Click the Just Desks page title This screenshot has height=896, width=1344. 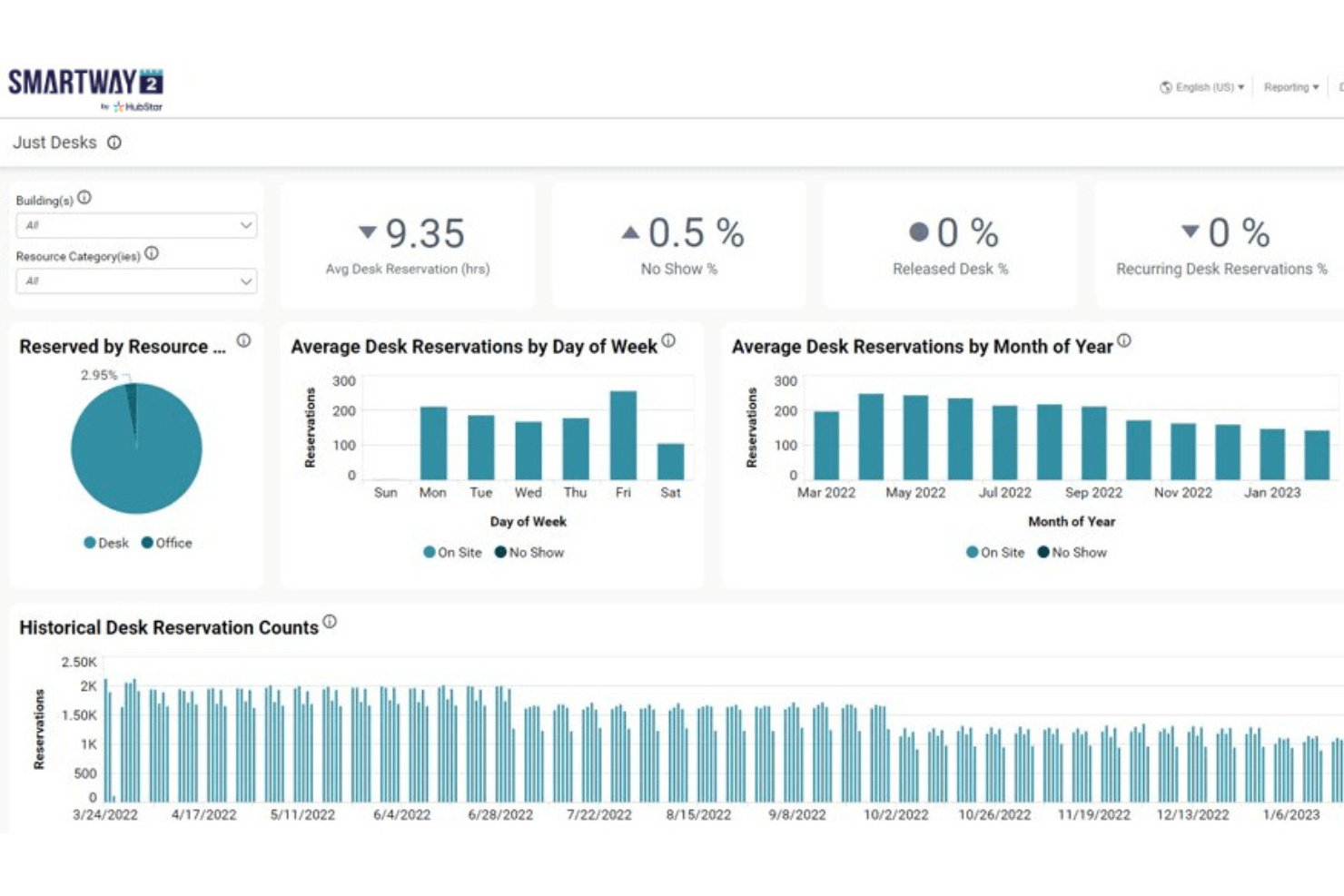coord(54,143)
